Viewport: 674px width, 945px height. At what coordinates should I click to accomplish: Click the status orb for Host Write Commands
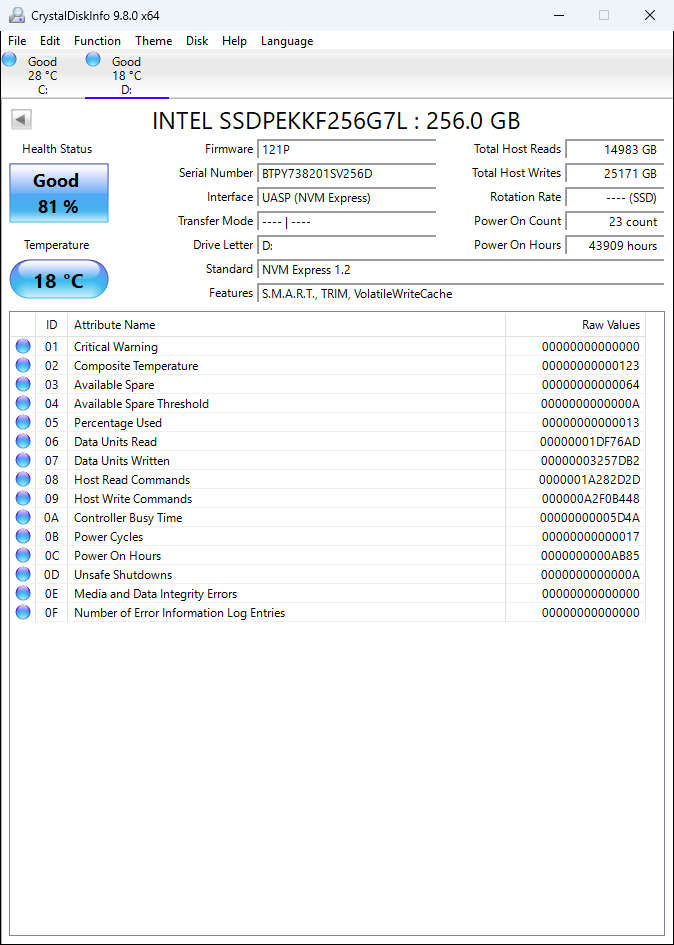point(23,498)
